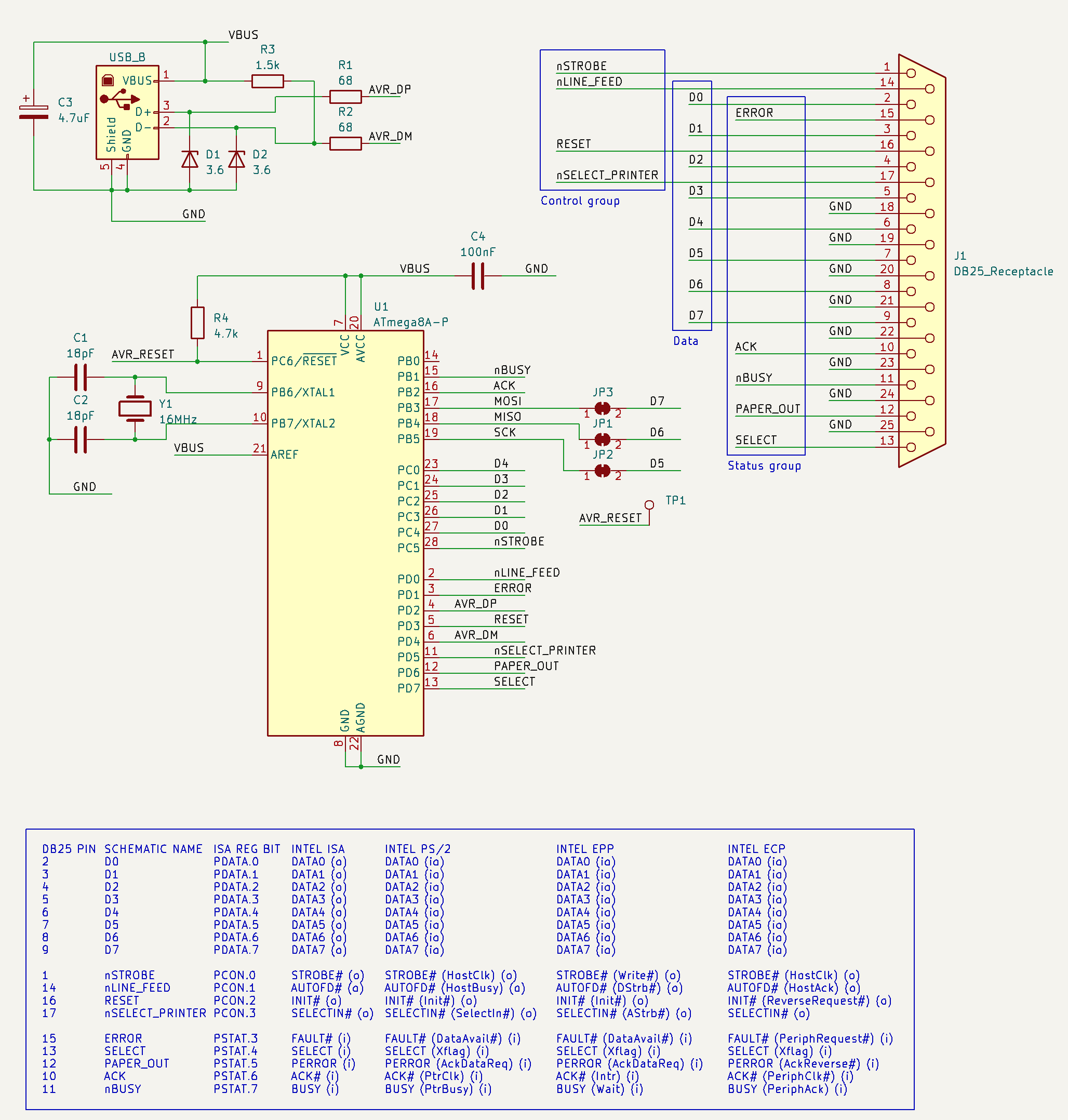The image size is (1068, 1120).
Task: Select the MISO net label
Action: pos(508,417)
